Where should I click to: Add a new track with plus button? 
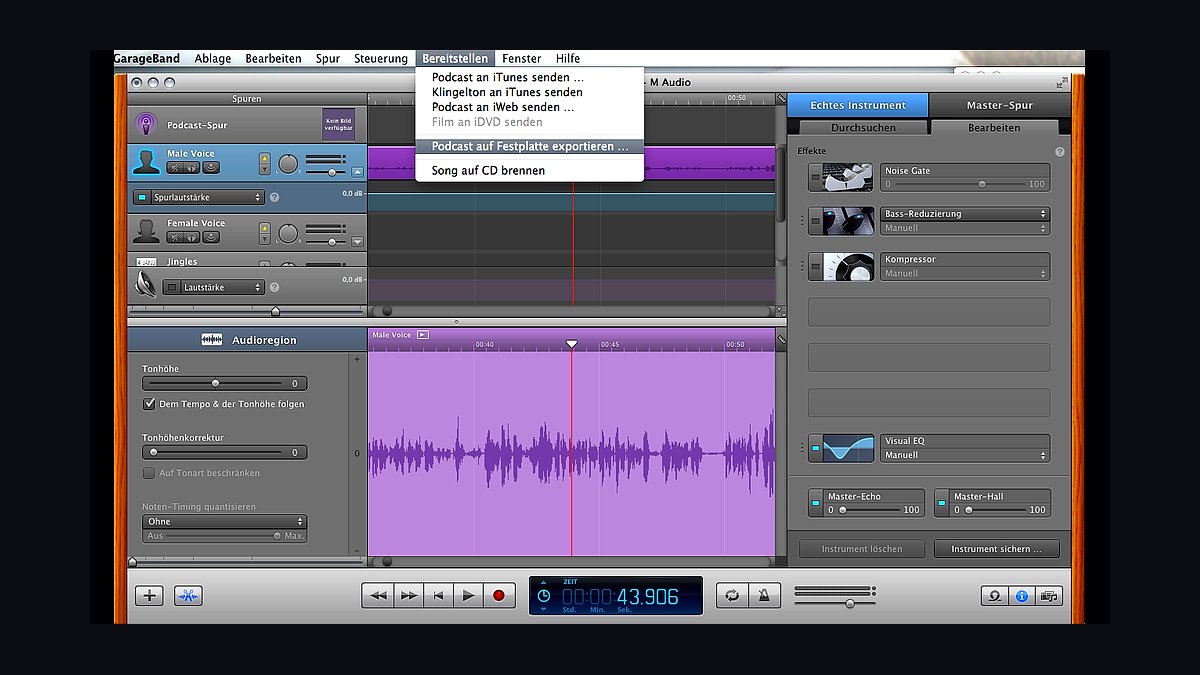click(149, 595)
